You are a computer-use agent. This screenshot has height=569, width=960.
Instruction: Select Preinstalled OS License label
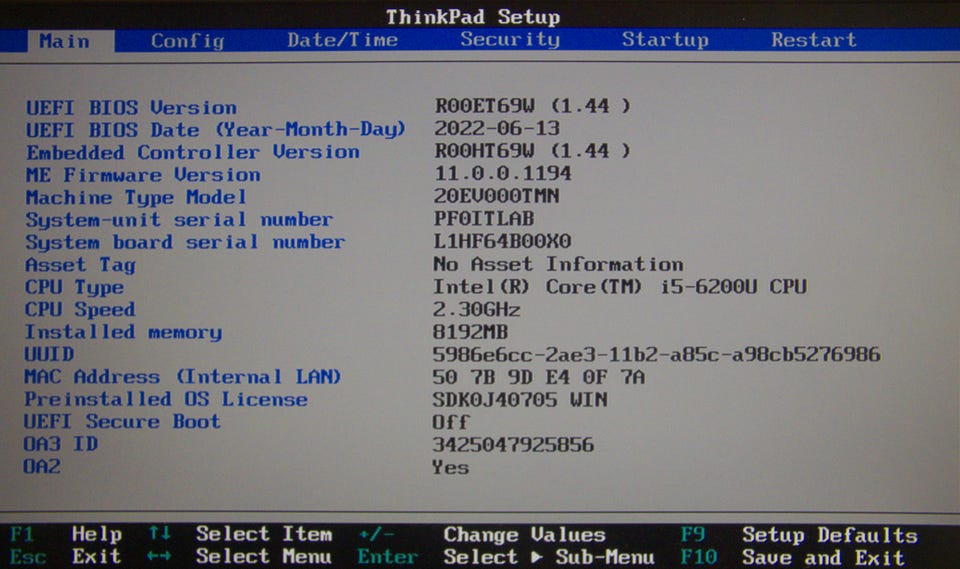pos(165,399)
